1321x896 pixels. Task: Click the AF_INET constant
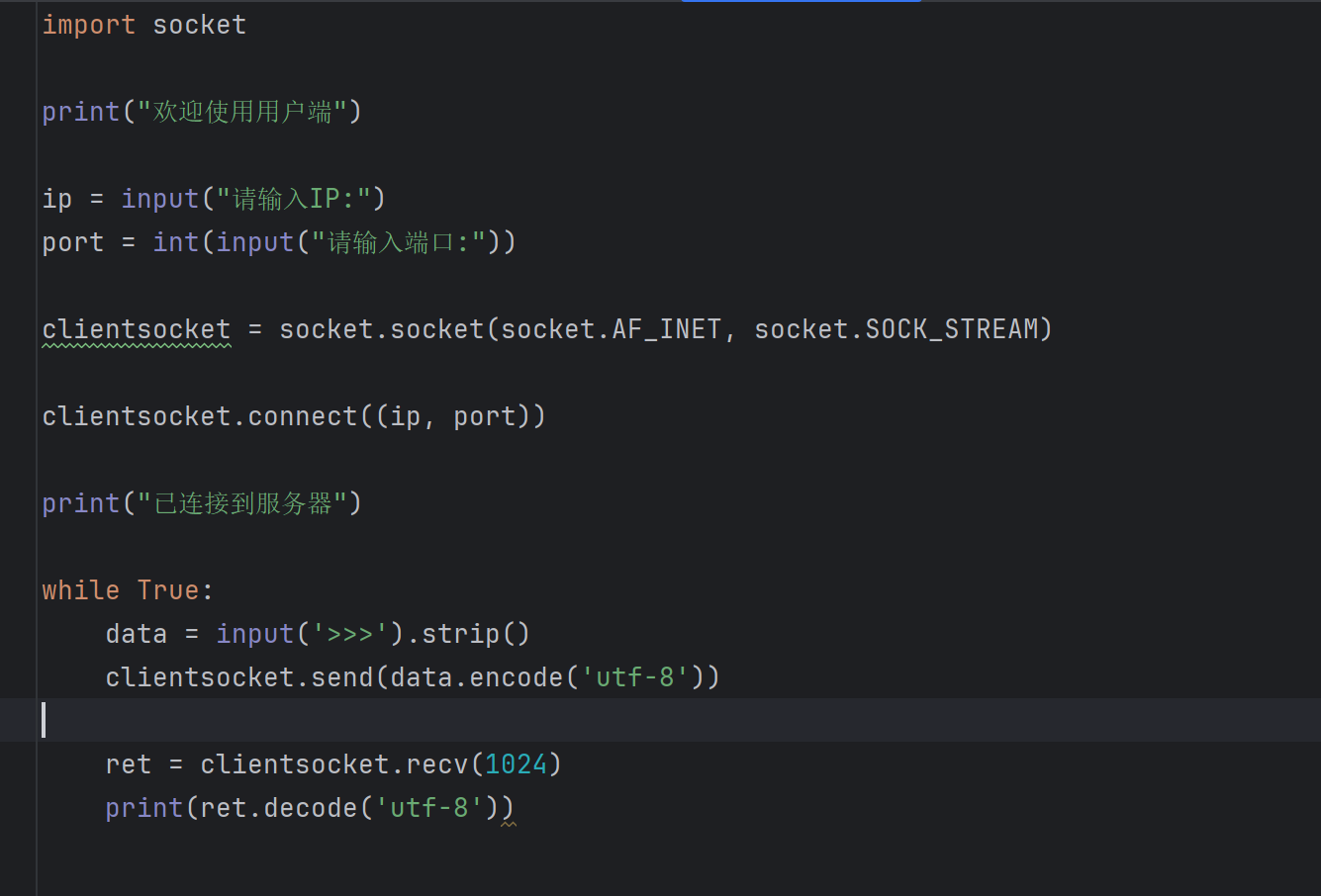667,329
